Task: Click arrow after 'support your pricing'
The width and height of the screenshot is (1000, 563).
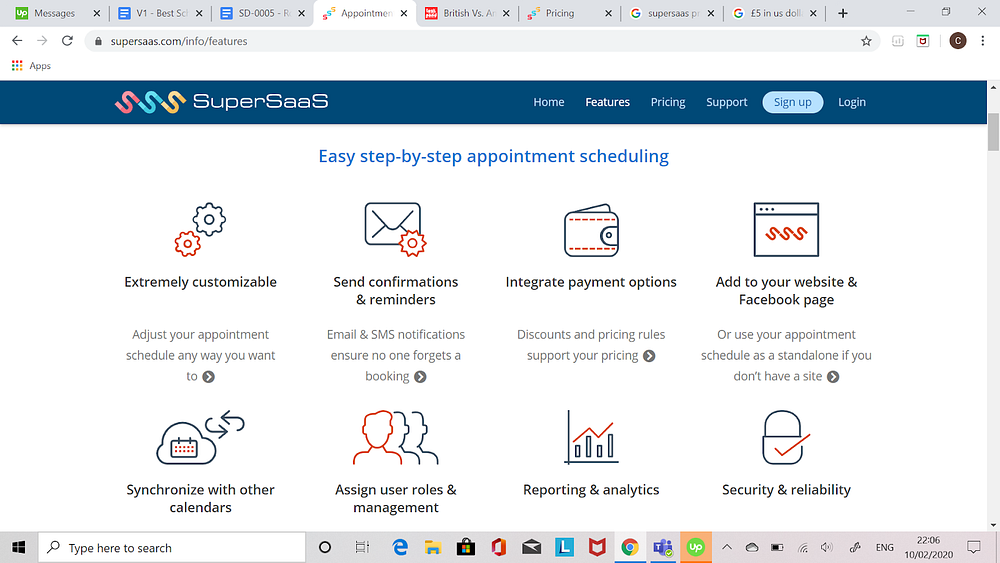Action: (649, 356)
